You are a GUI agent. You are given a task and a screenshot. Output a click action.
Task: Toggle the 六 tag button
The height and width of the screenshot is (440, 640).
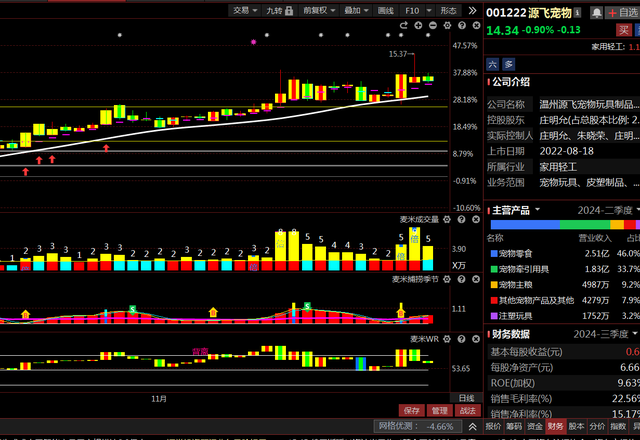[x=493, y=62]
